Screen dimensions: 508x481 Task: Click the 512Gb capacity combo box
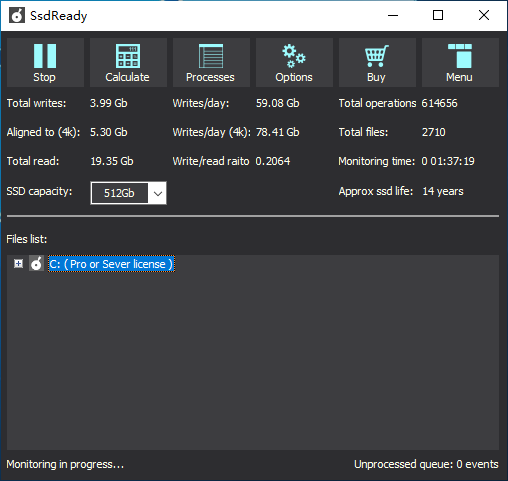128,193
